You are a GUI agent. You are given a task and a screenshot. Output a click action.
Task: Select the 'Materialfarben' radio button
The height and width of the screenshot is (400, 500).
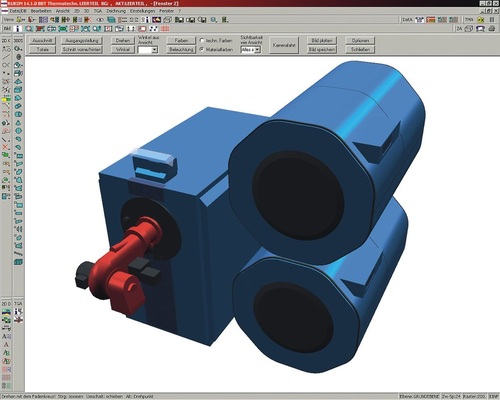pos(202,49)
